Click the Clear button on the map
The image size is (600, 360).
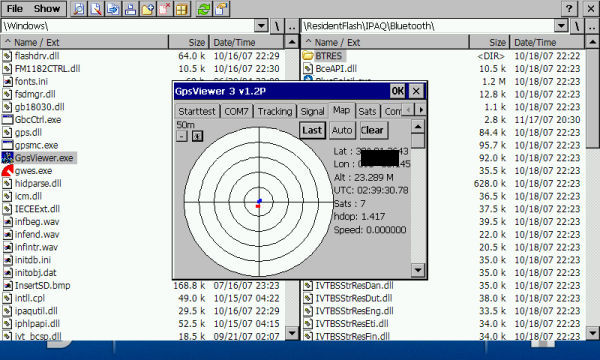click(372, 130)
